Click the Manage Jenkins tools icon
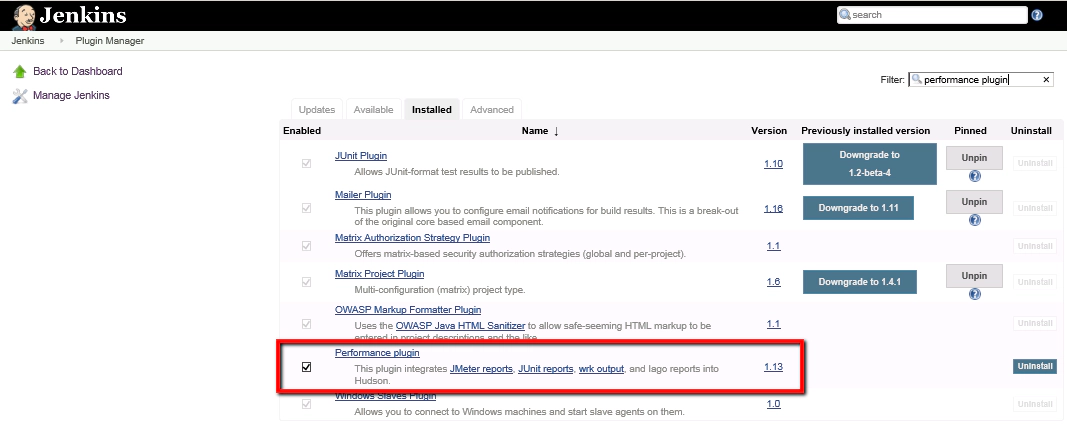 20,96
